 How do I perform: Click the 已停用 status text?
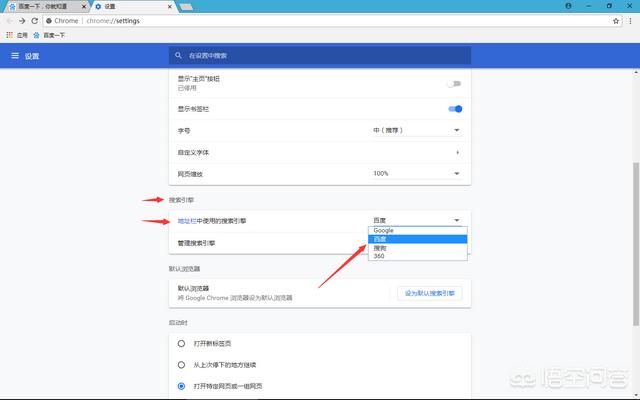click(187, 88)
